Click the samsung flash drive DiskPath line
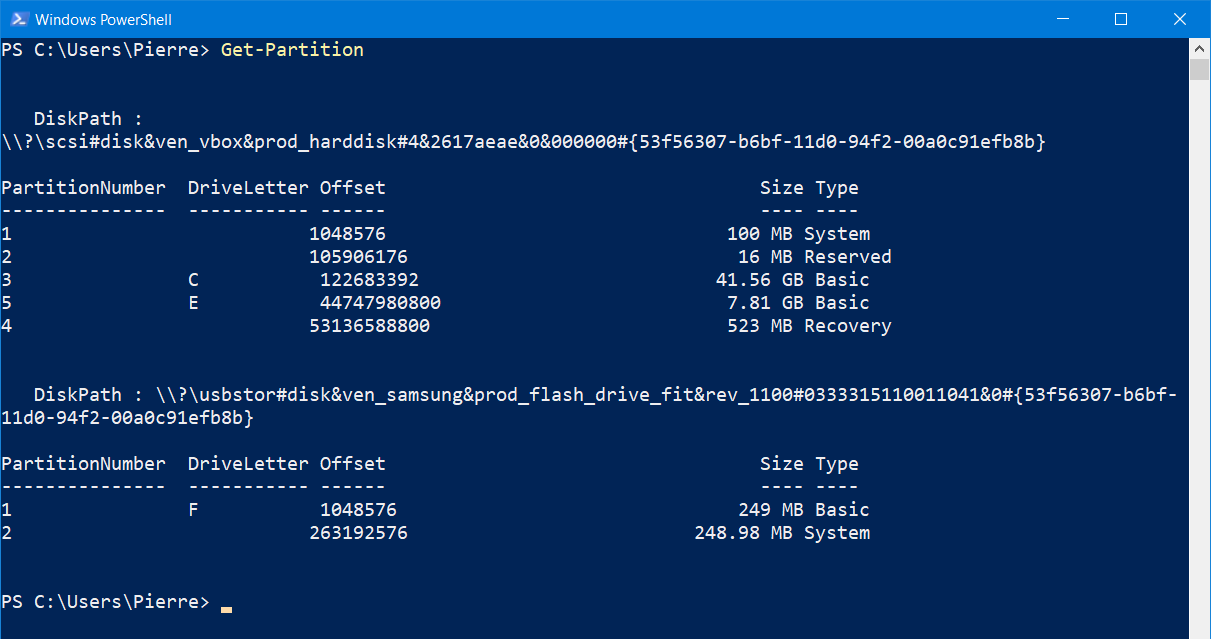 tap(590, 406)
